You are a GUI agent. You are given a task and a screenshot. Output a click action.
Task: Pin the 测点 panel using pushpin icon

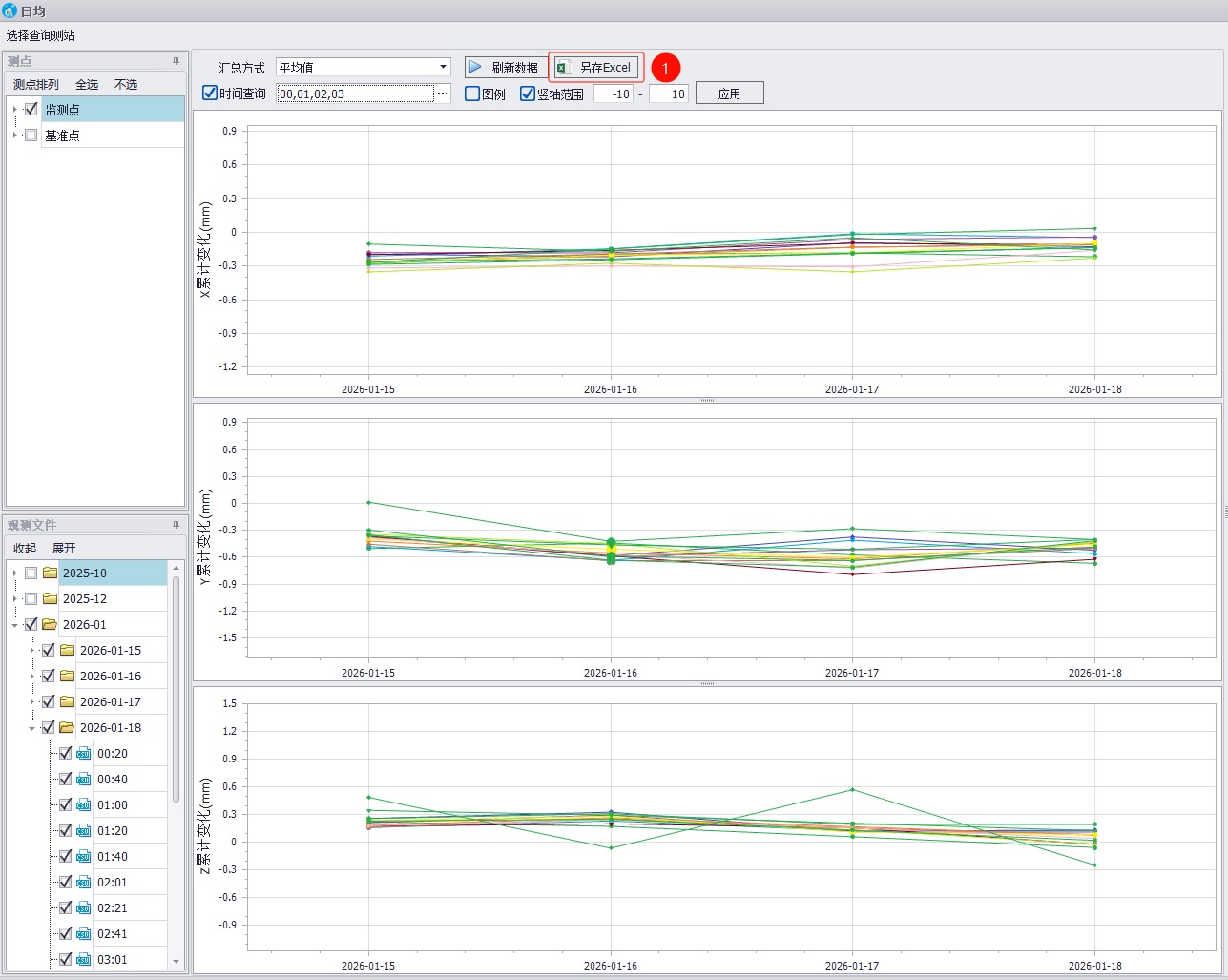(176, 61)
